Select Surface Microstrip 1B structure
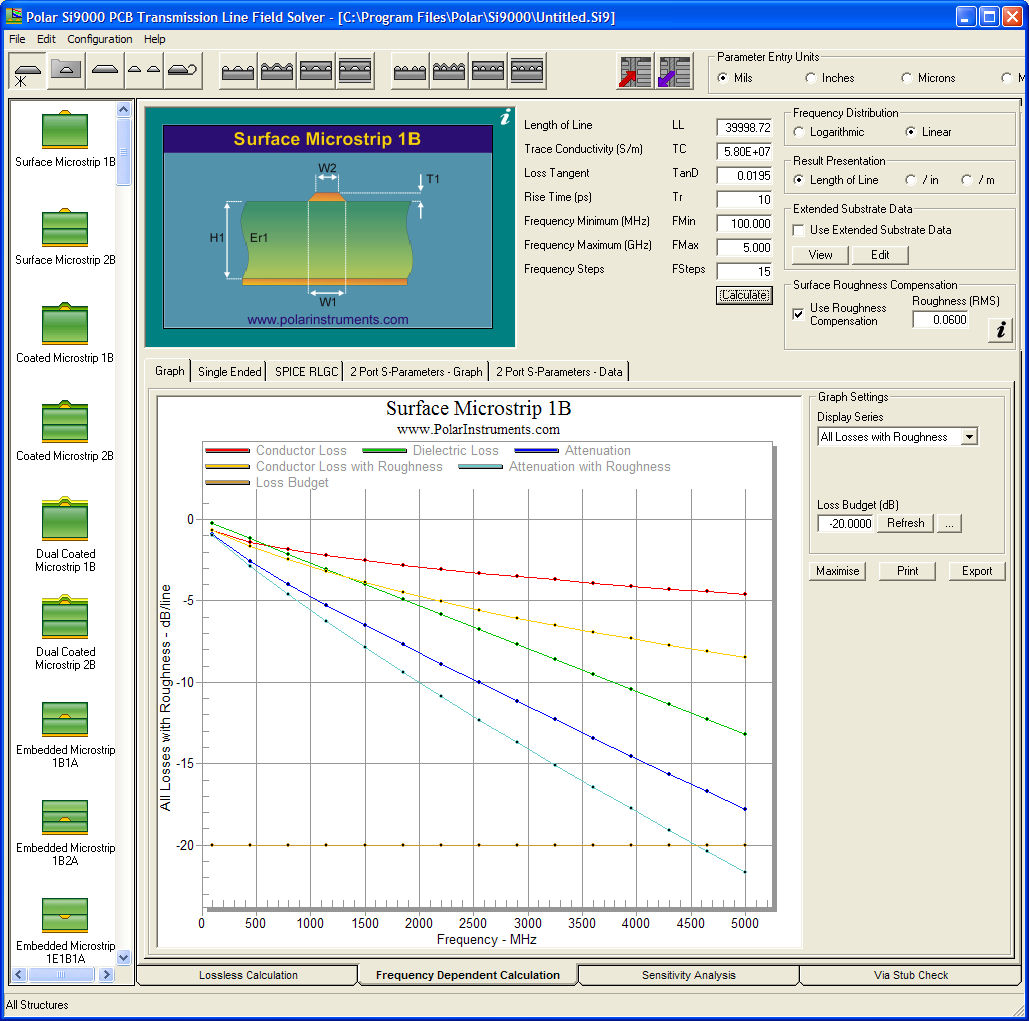The image size is (1029, 1021). [65, 139]
